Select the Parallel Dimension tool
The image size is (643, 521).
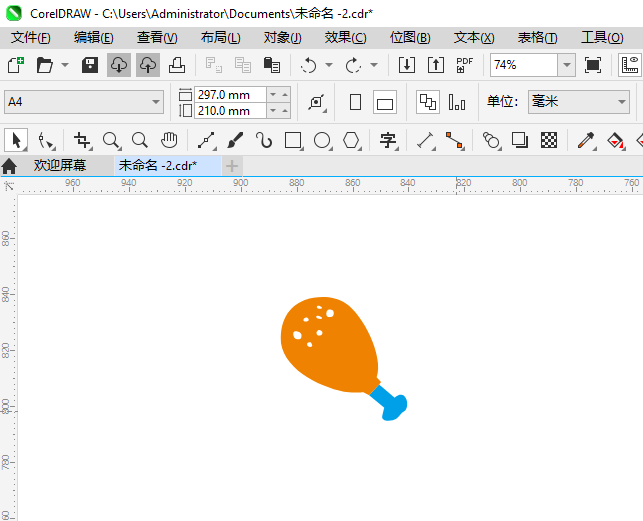pyautogui.click(x=426, y=140)
